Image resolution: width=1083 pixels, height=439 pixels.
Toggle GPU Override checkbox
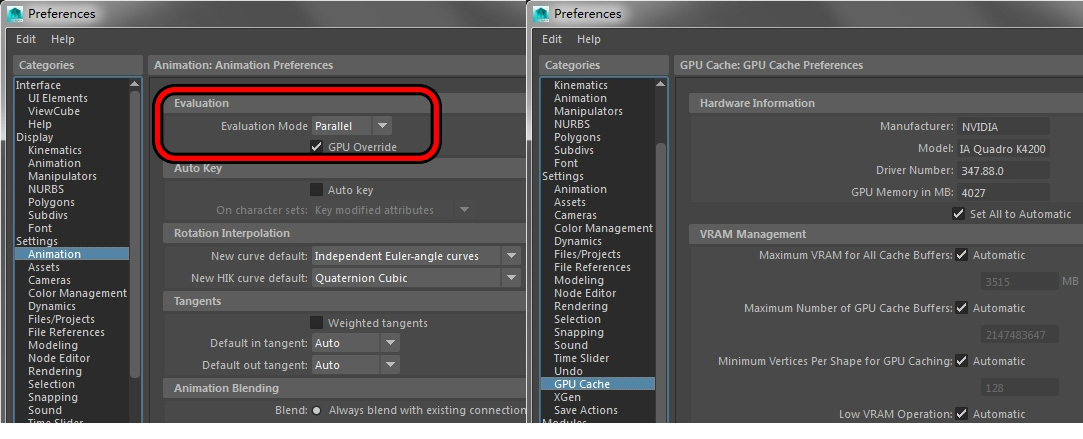[316, 146]
